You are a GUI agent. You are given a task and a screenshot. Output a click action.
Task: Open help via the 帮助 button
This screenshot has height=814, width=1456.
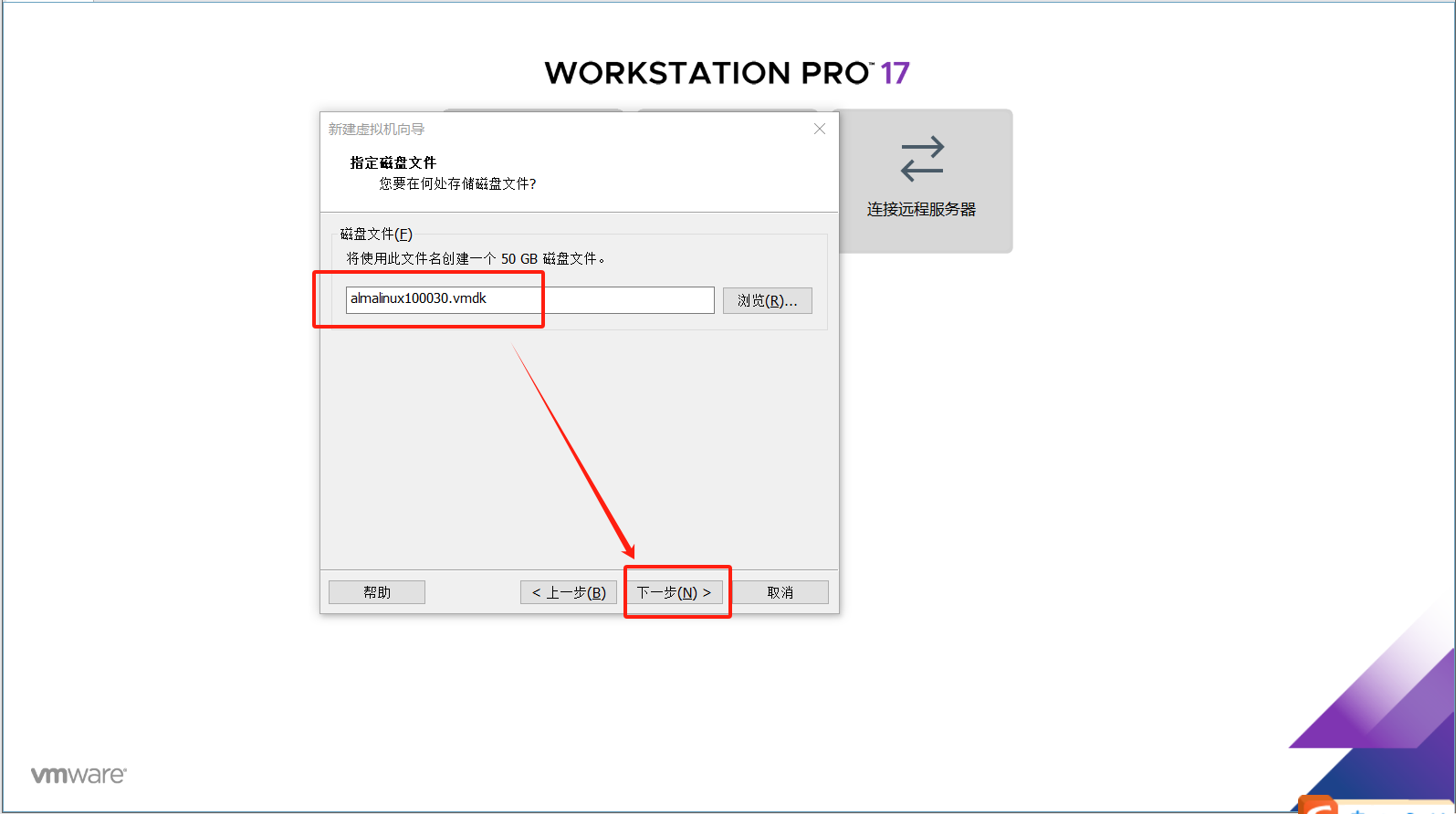coord(377,592)
